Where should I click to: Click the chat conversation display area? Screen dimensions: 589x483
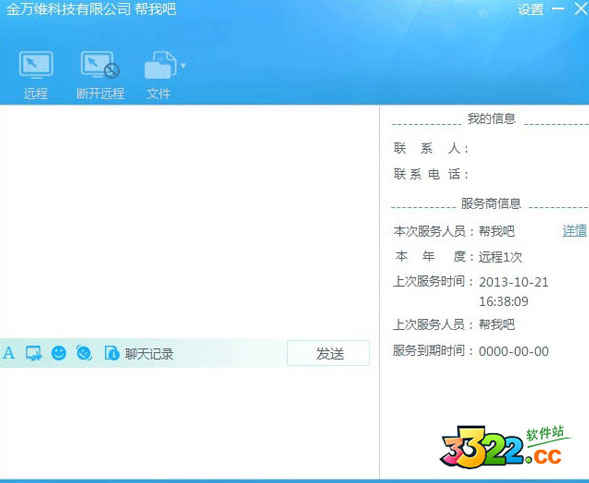(x=189, y=222)
